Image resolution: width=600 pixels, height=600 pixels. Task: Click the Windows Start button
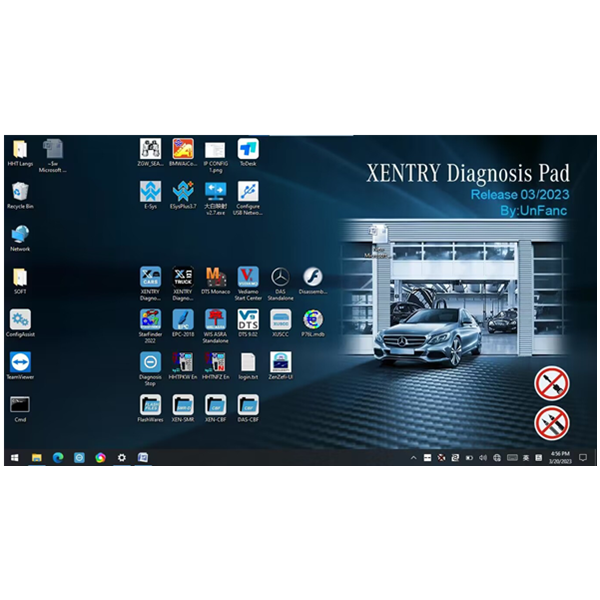click(15, 457)
